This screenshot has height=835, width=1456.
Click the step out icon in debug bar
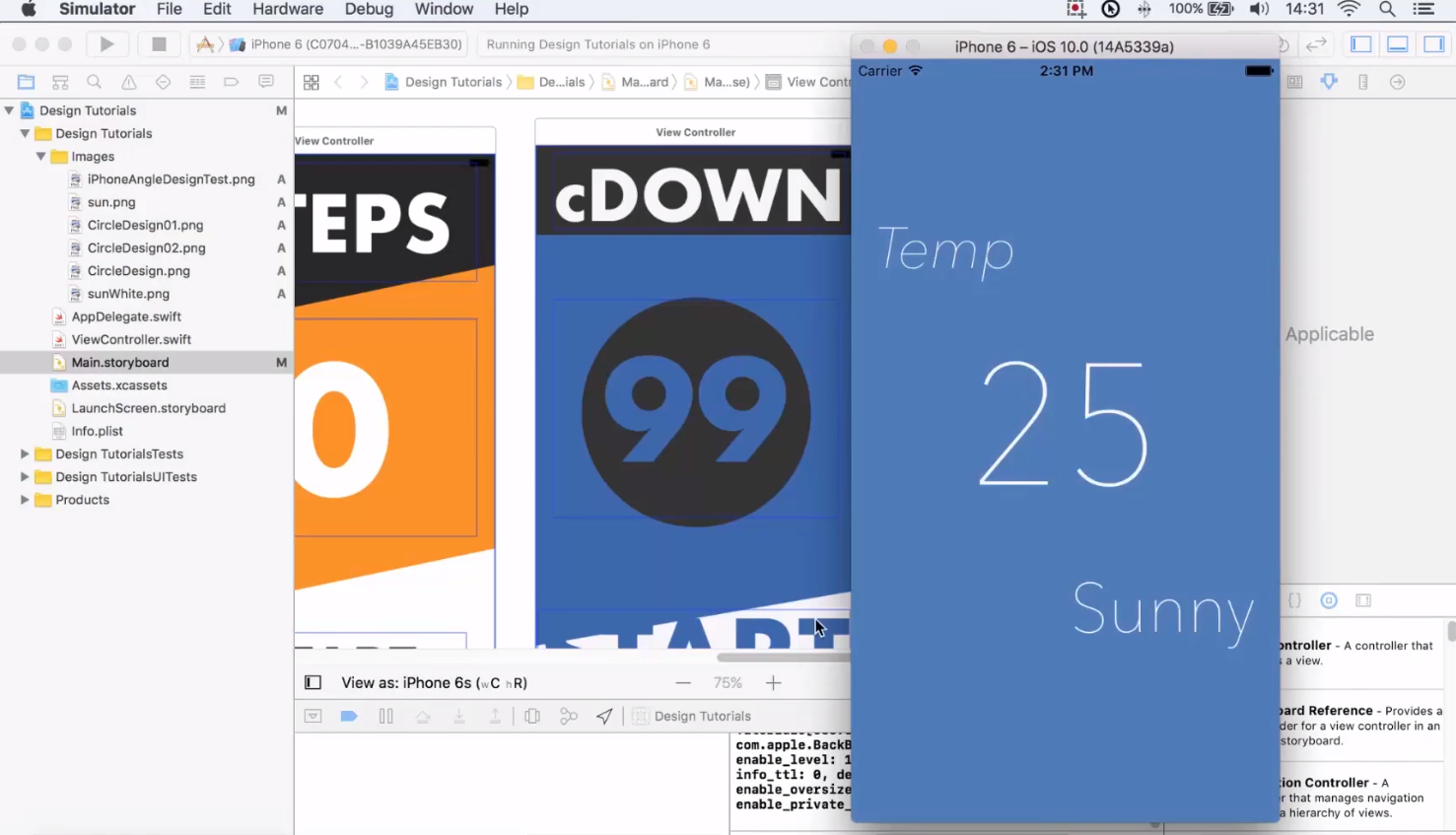pos(495,716)
